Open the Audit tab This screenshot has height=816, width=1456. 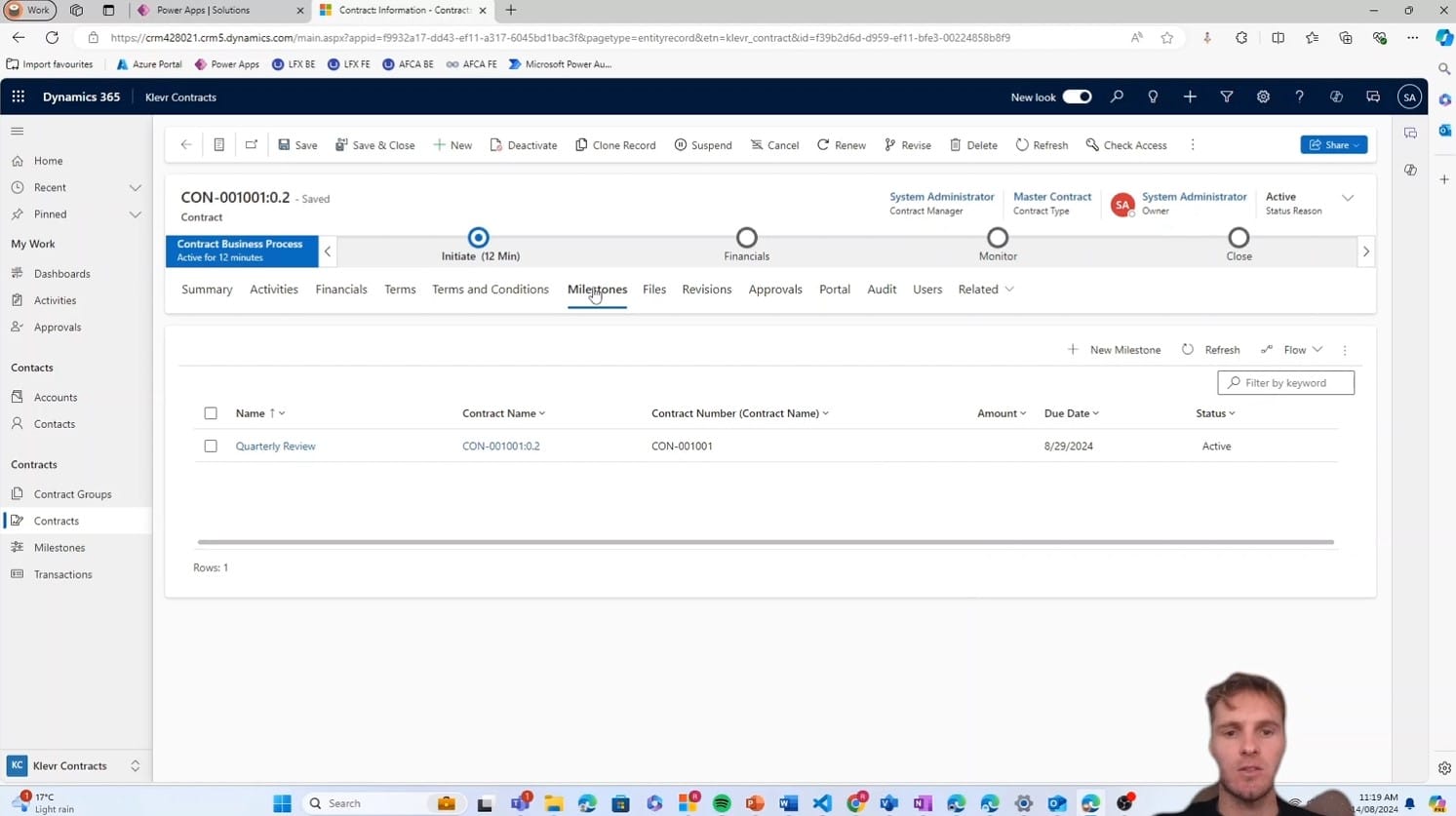click(882, 290)
